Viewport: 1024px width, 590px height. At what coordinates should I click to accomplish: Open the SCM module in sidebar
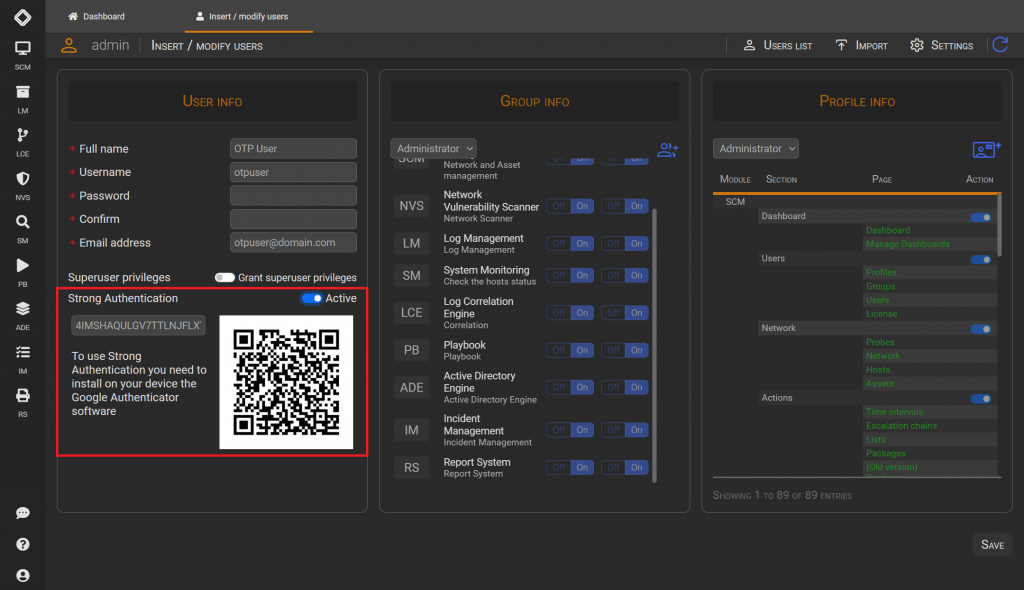point(22,55)
